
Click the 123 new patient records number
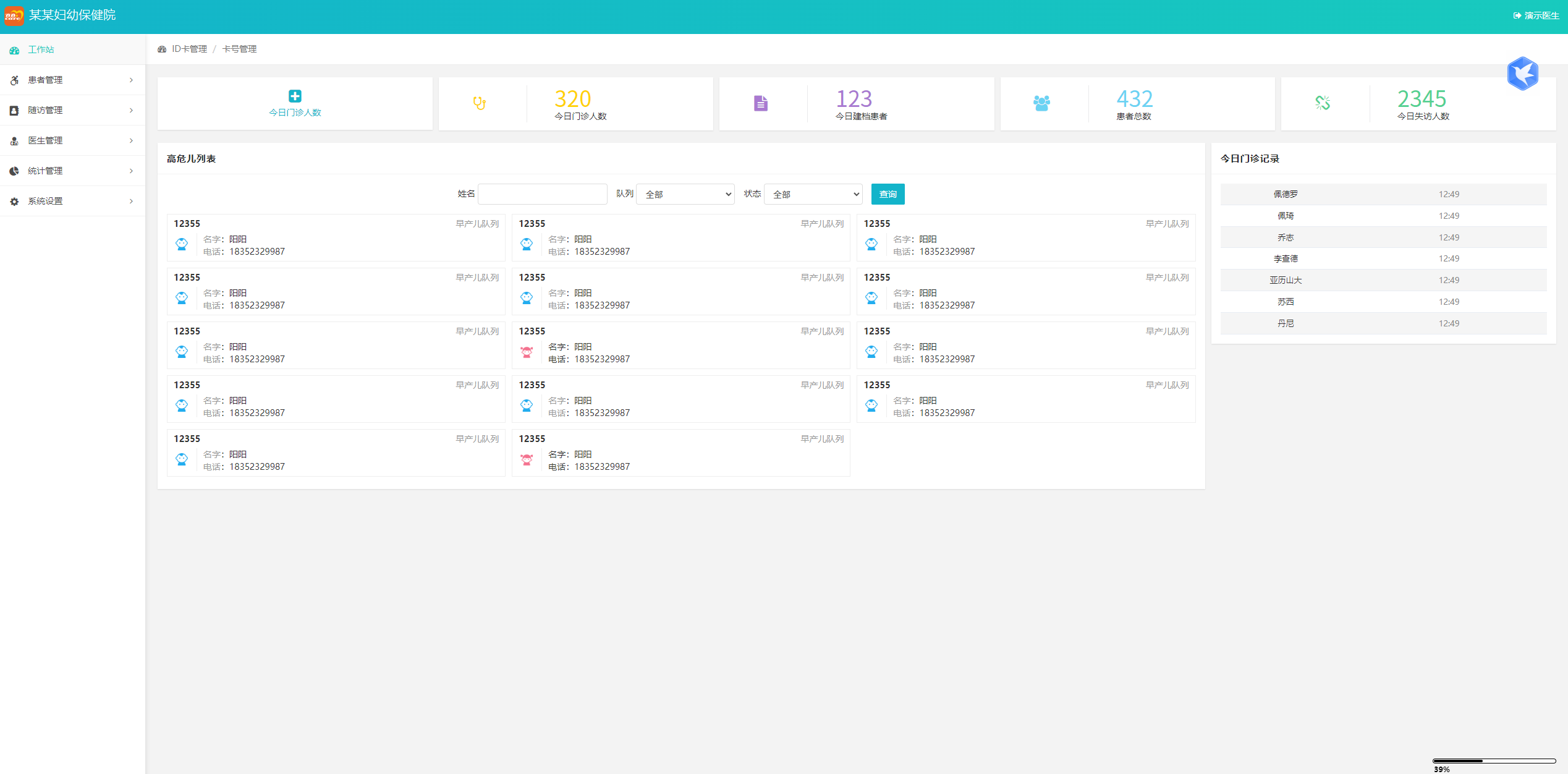(x=854, y=99)
